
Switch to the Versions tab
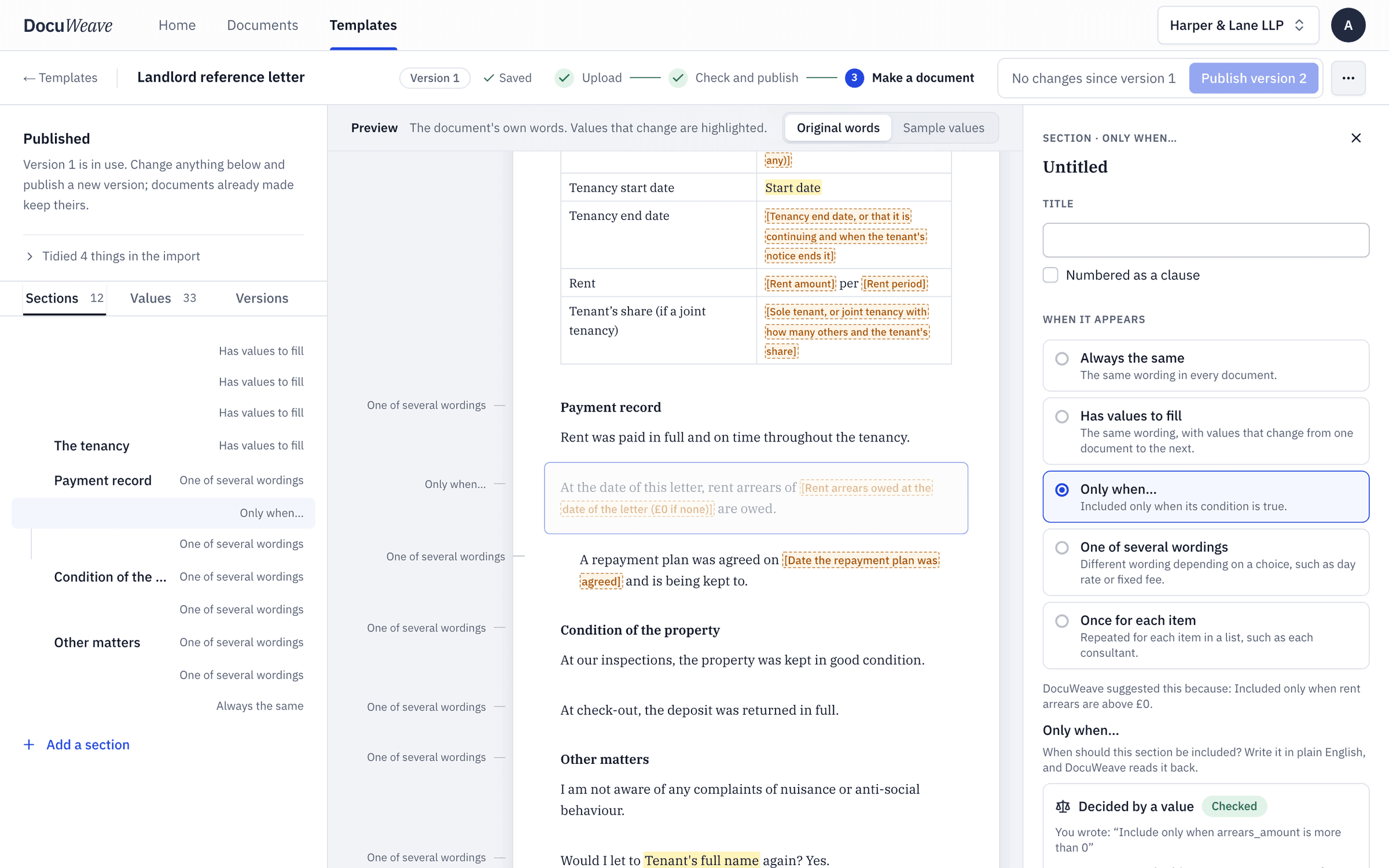pyautogui.click(x=262, y=298)
